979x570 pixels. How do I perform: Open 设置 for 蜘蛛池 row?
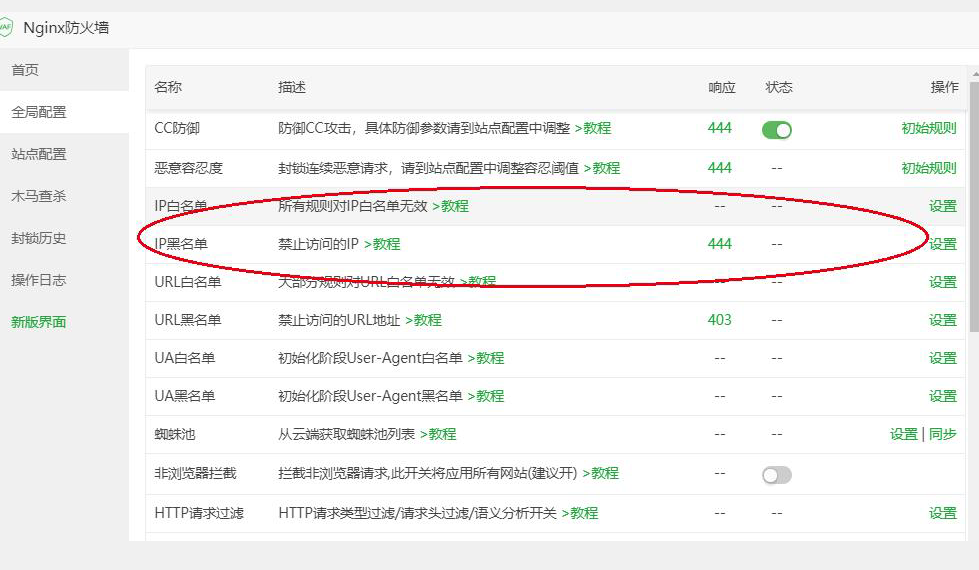(903, 435)
